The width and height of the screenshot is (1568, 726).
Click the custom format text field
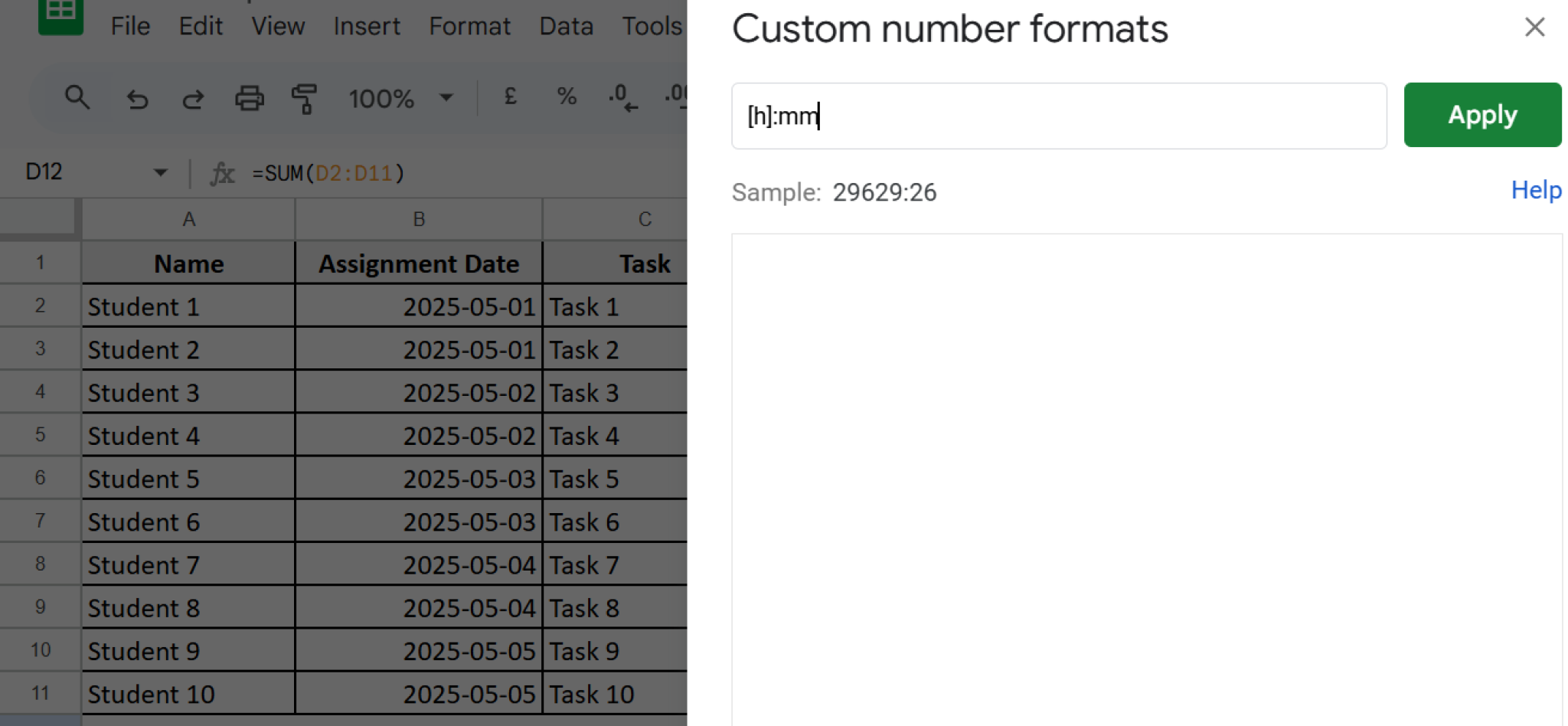tap(1058, 116)
